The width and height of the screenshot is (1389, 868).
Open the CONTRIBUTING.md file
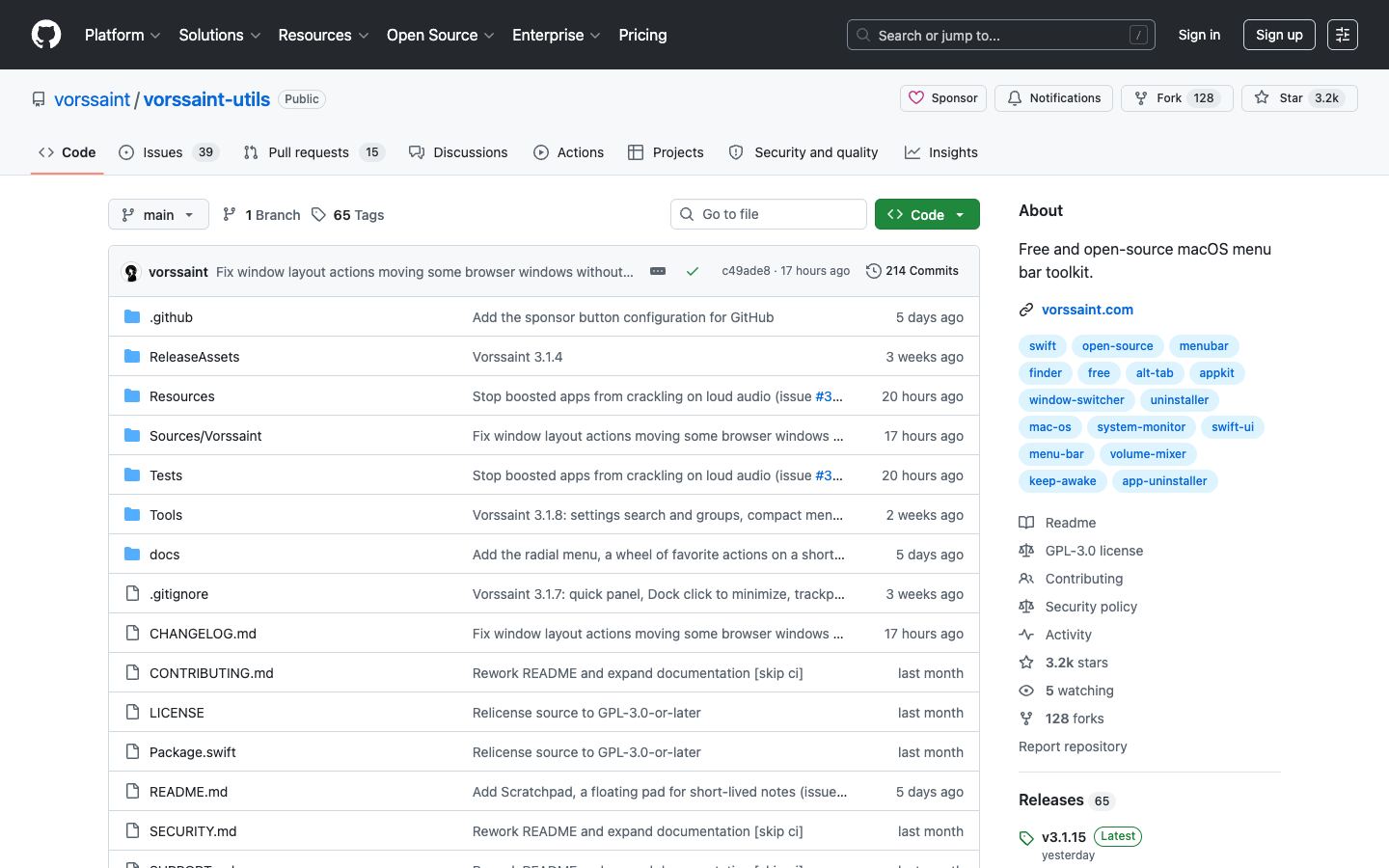pyautogui.click(x=211, y=673)
